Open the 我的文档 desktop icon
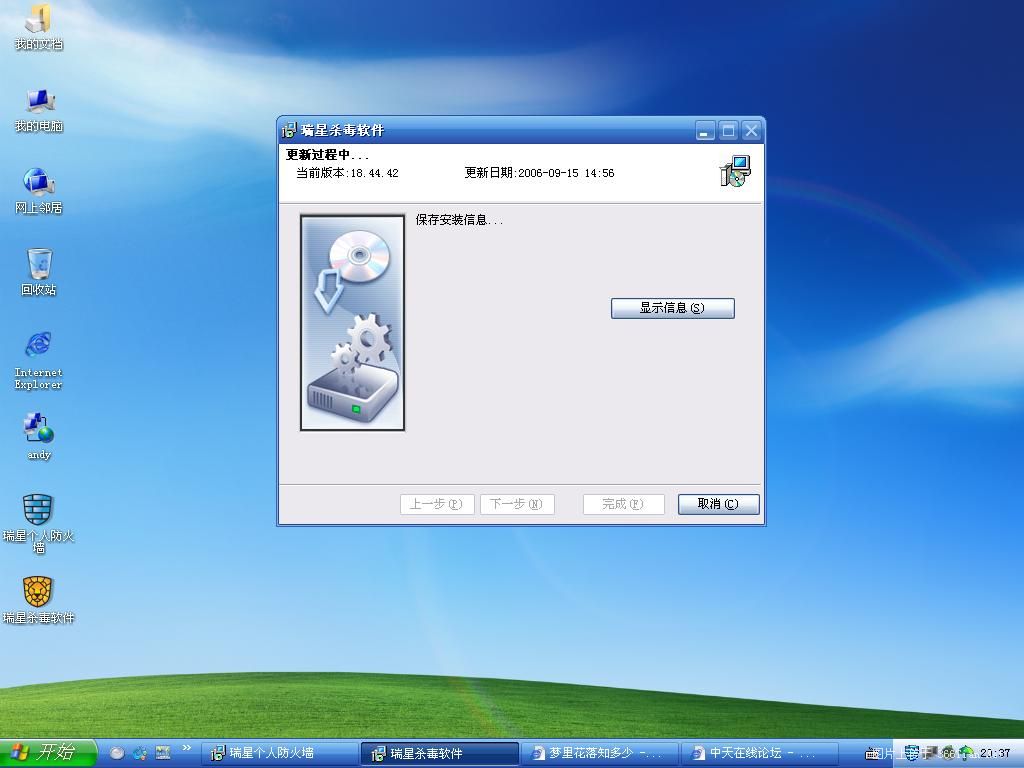 [x=38, y=27]
